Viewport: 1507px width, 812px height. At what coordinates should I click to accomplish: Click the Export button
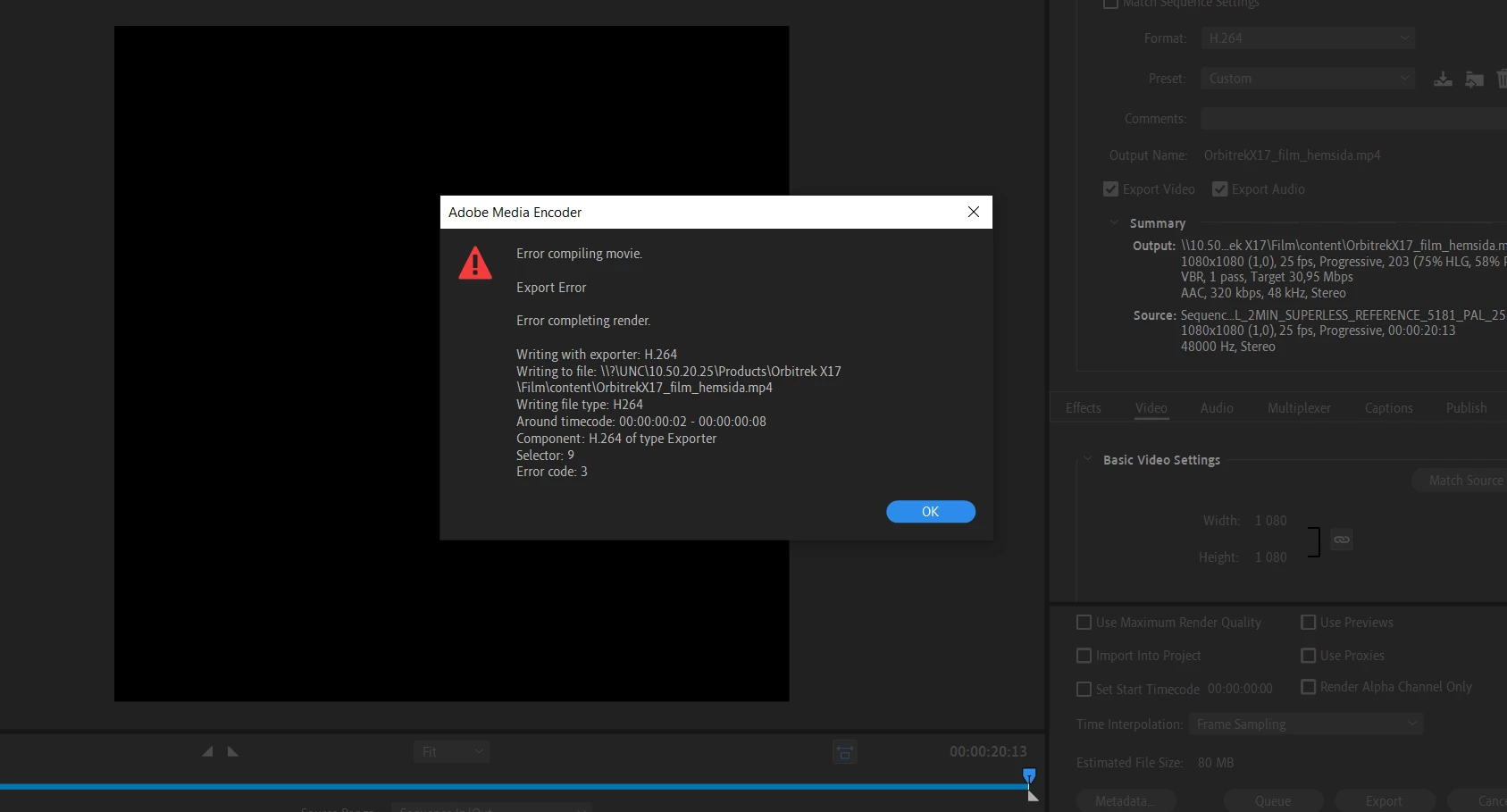point(1385,801)
